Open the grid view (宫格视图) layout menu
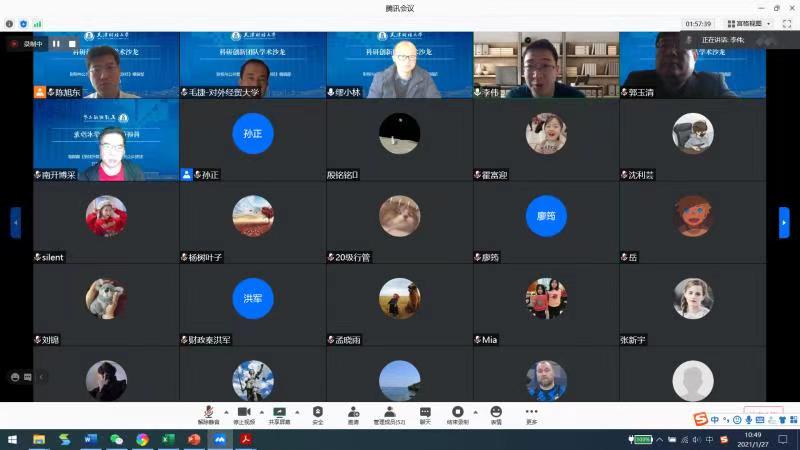The image size is (800, 450). point(749,23)
